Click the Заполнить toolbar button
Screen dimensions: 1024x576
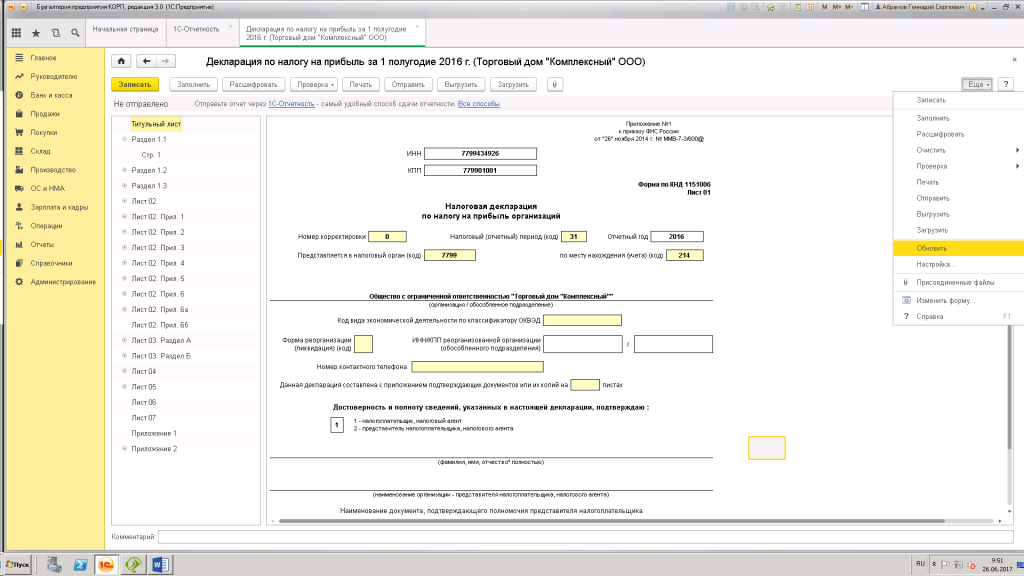pyautogui.click(x=193, y=84)
